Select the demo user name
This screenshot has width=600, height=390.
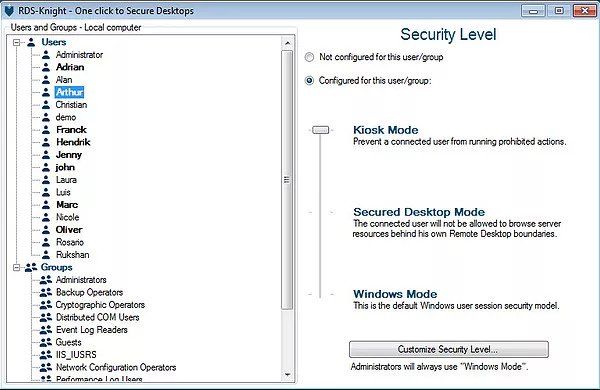point(66,117)
